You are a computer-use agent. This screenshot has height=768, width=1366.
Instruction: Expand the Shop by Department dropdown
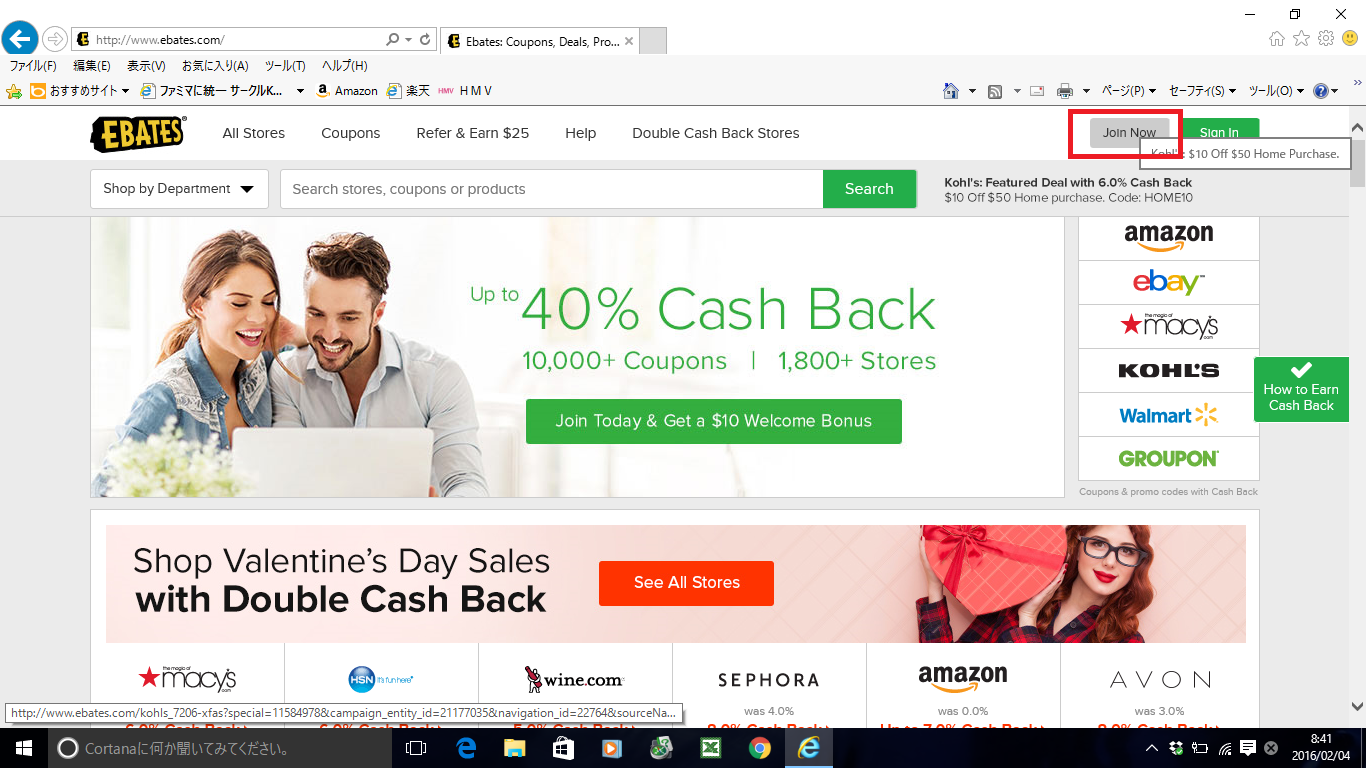point(179,189)
